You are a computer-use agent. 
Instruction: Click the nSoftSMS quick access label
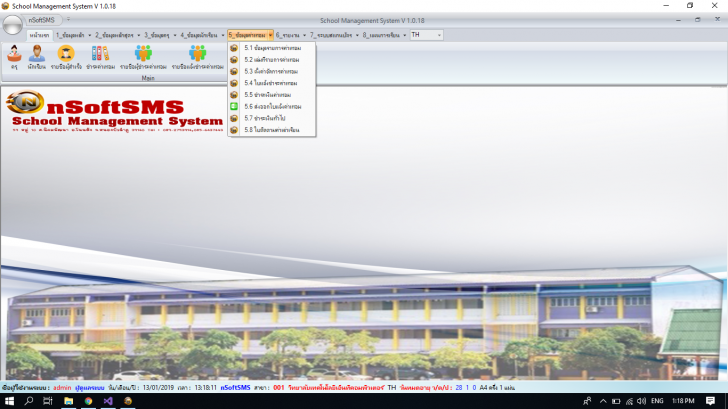click(41, 20)
